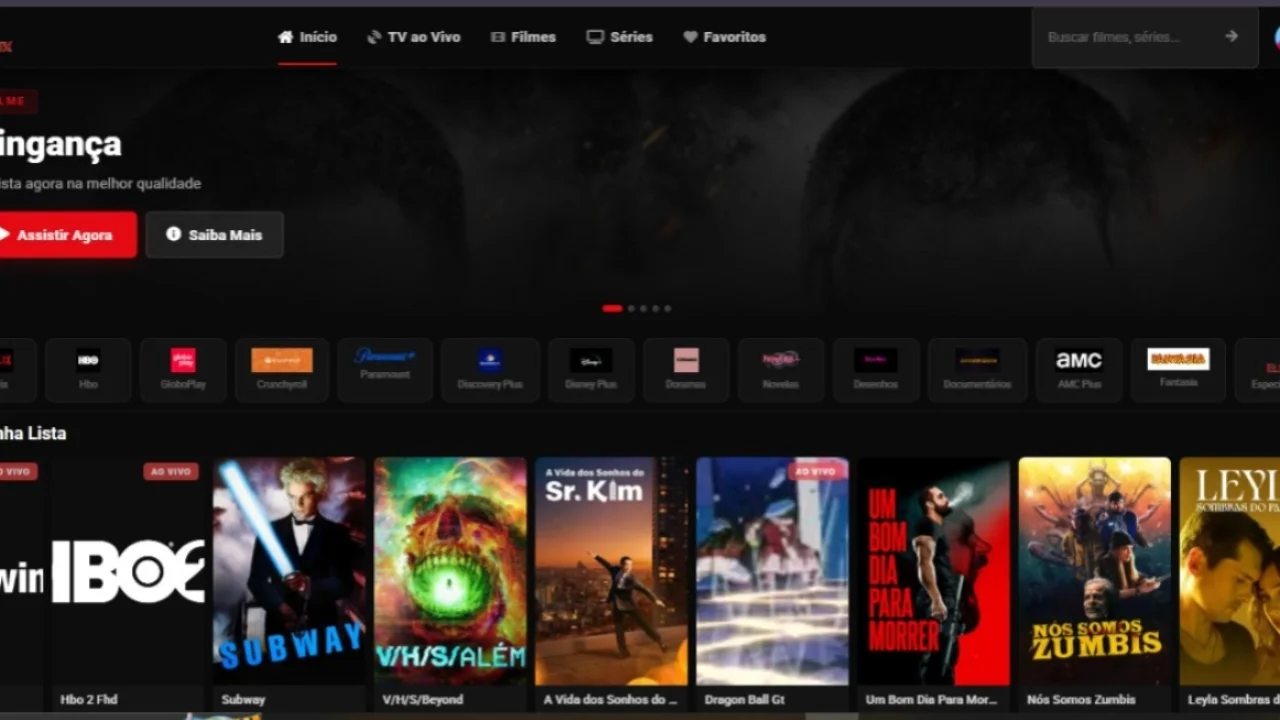Open the GloboPlay category card

click(183, 370)
